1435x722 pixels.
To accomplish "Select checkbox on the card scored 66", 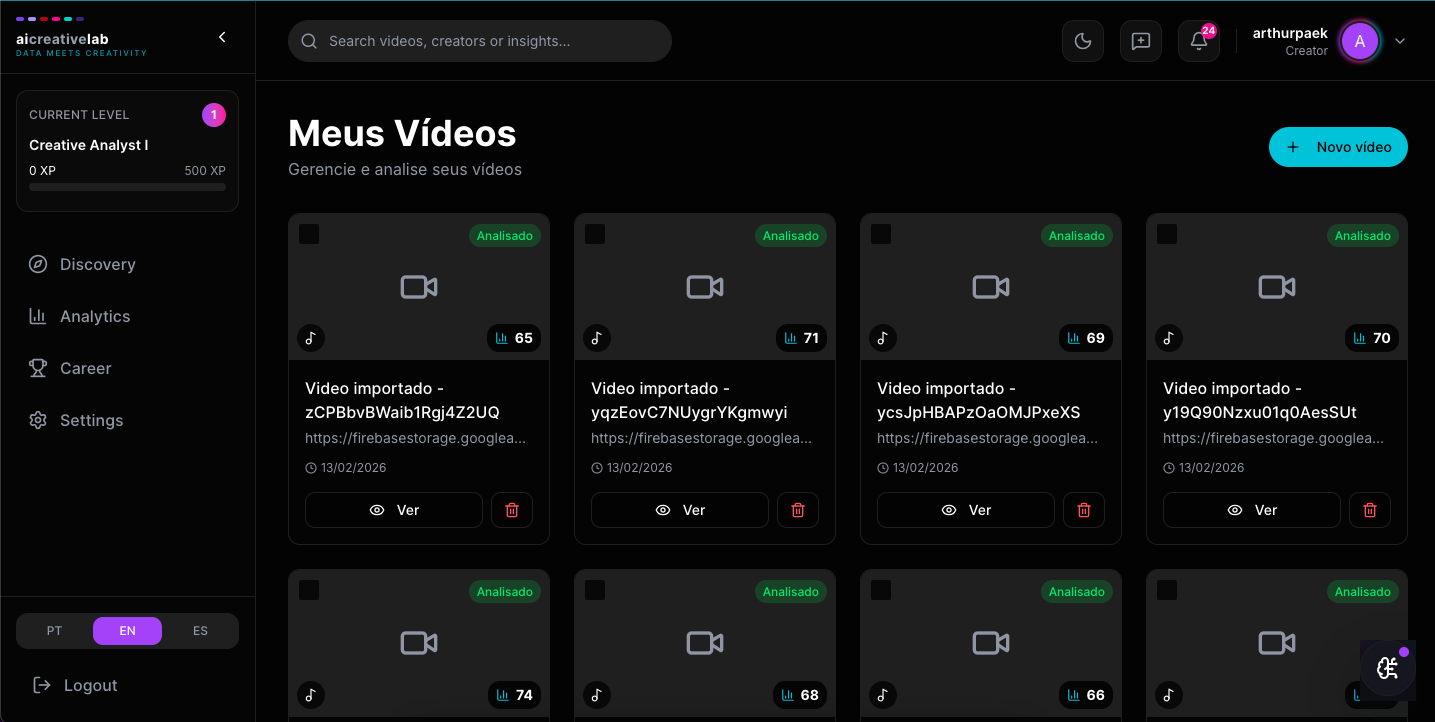I will pyautogui.click(x=881, y=590).
